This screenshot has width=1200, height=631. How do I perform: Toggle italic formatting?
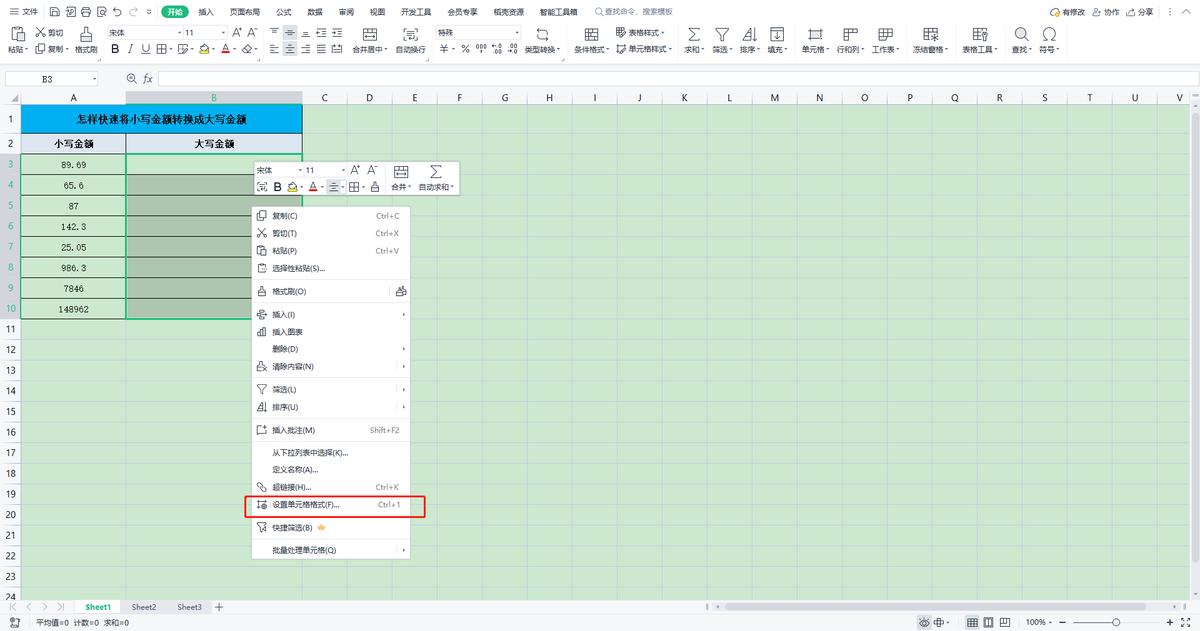[130, 48]
